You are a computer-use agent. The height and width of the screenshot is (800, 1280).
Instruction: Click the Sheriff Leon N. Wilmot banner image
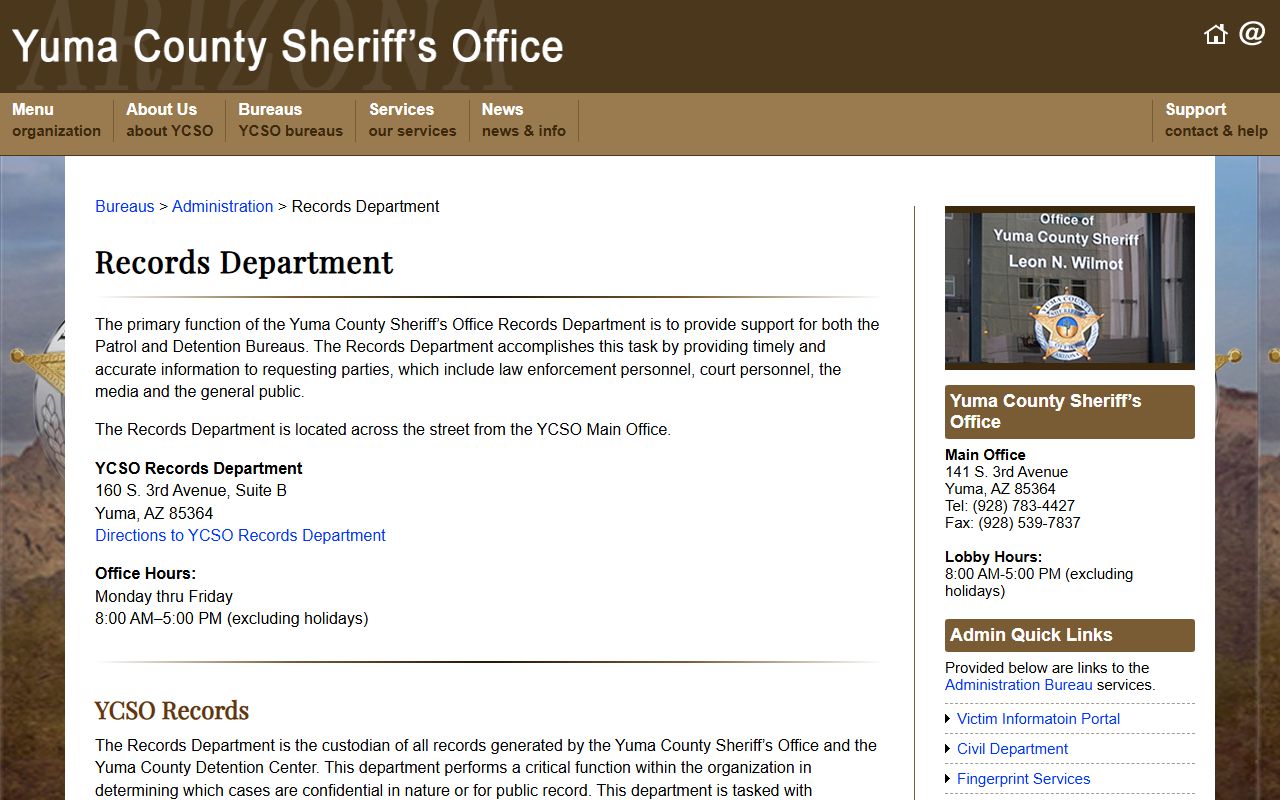pos(1069,288)
